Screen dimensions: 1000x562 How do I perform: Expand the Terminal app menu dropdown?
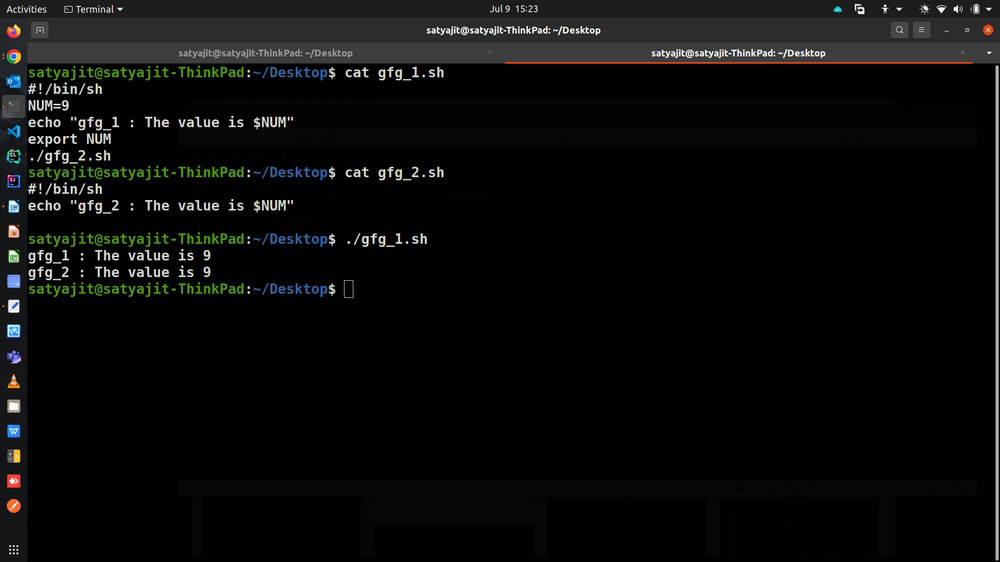[x=93, y=9]
